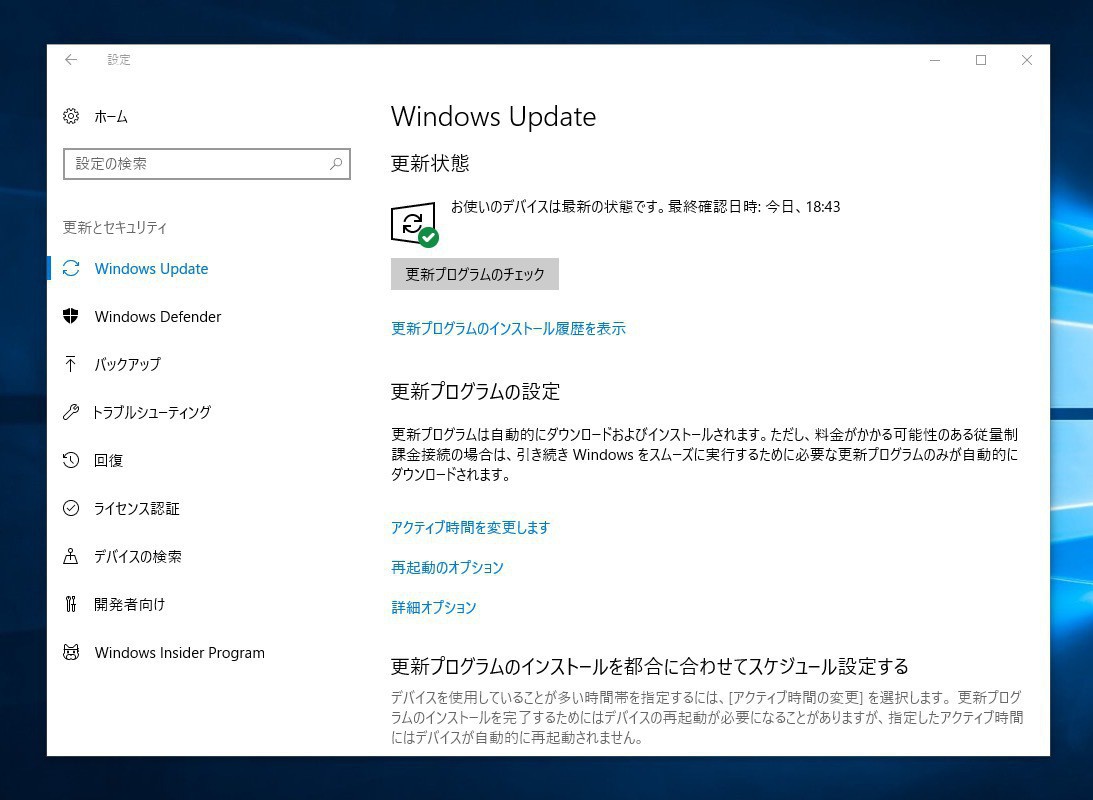1093x800 pixels.
Task: Click the 回復 history clock icon
Action: coord(71,460)
